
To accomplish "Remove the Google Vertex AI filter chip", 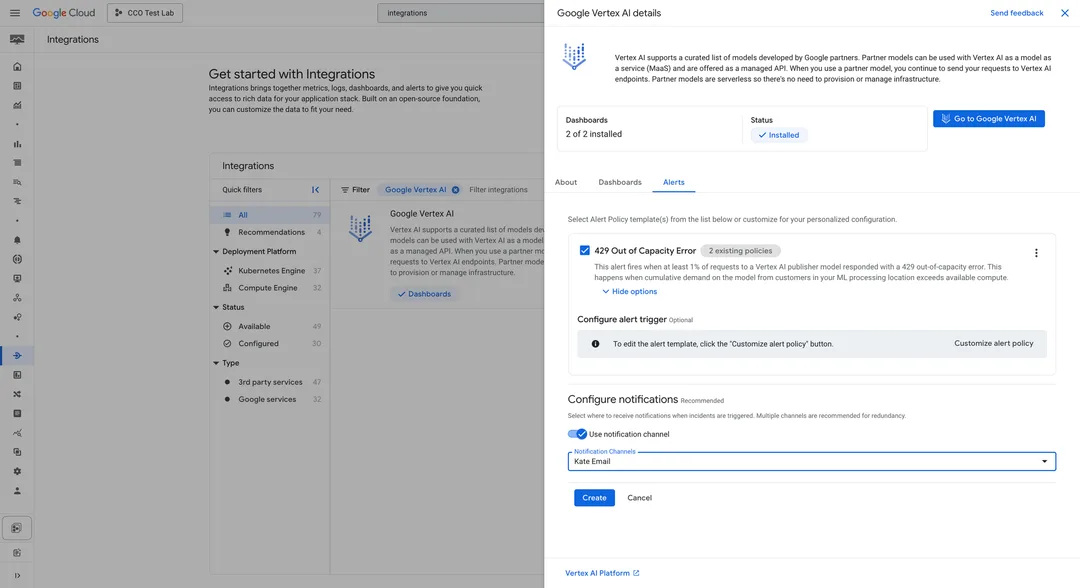I will click(x=455, y=190).
